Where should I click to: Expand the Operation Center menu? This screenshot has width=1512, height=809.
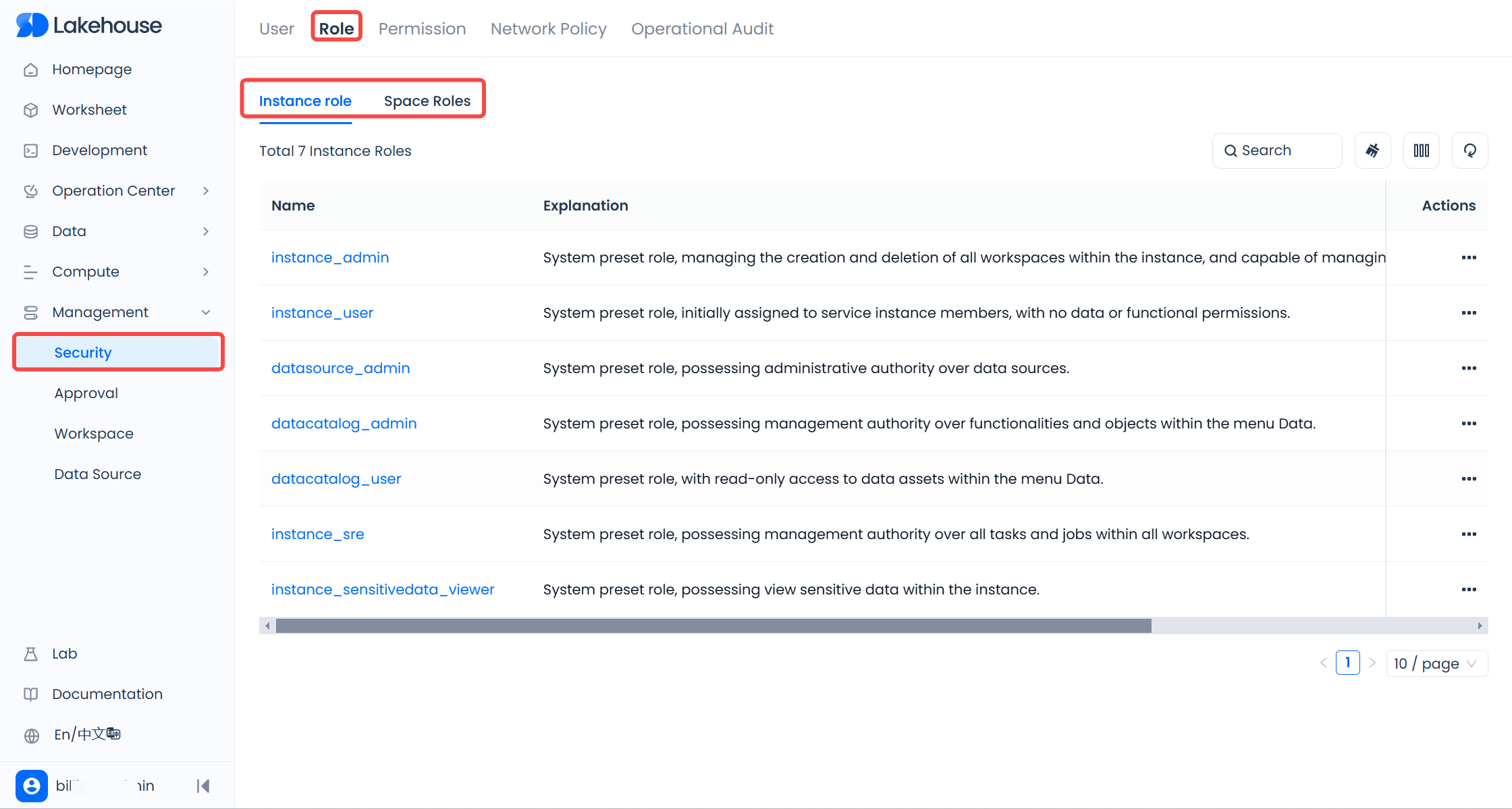113,191
